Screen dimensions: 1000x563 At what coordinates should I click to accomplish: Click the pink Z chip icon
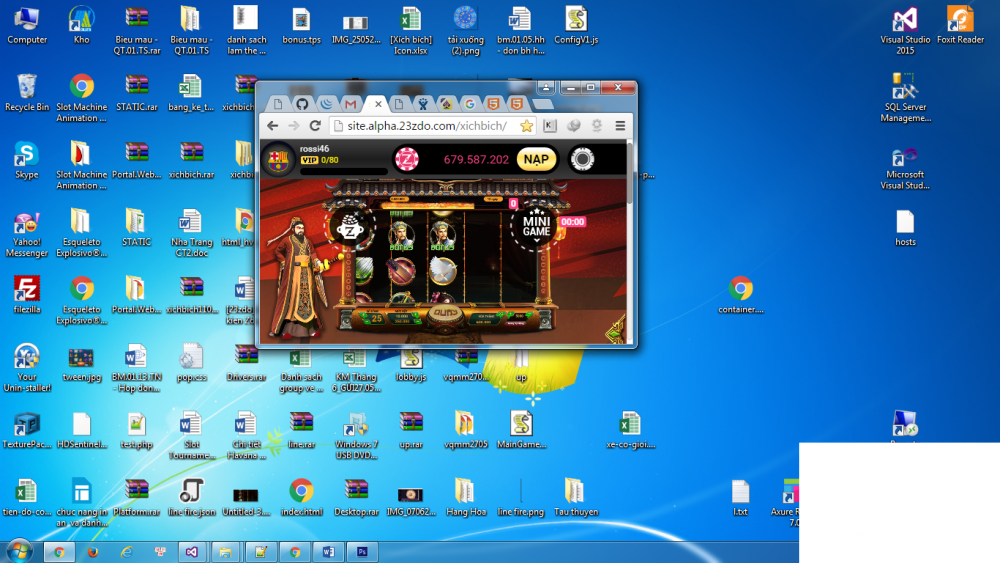tap(406, 159)
